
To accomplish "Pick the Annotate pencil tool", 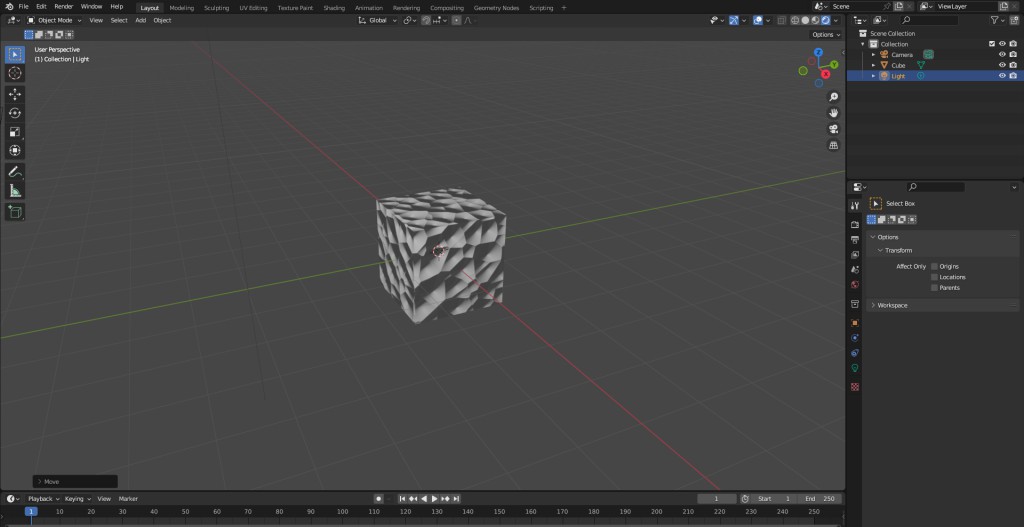I will (15, 172).
